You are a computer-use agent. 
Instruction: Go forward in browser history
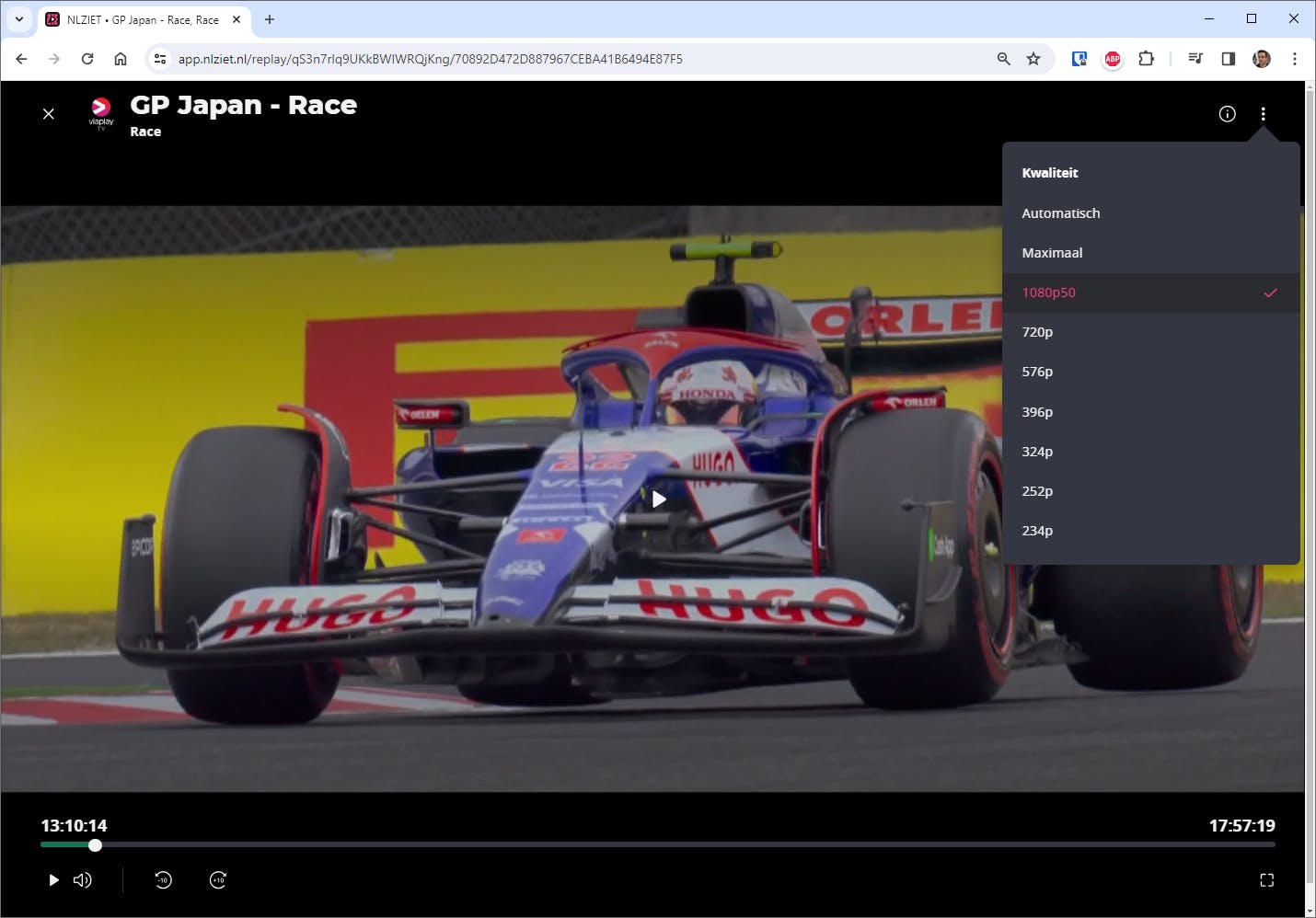[x=54, y=59]
